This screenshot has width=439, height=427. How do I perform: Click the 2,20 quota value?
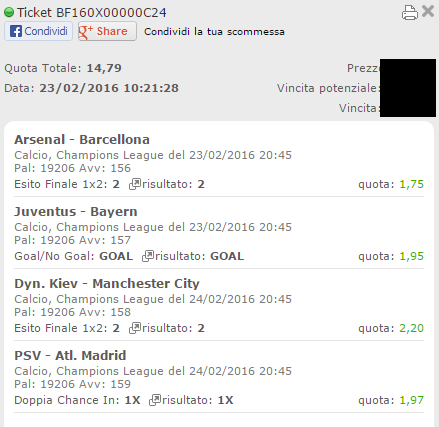412,328
